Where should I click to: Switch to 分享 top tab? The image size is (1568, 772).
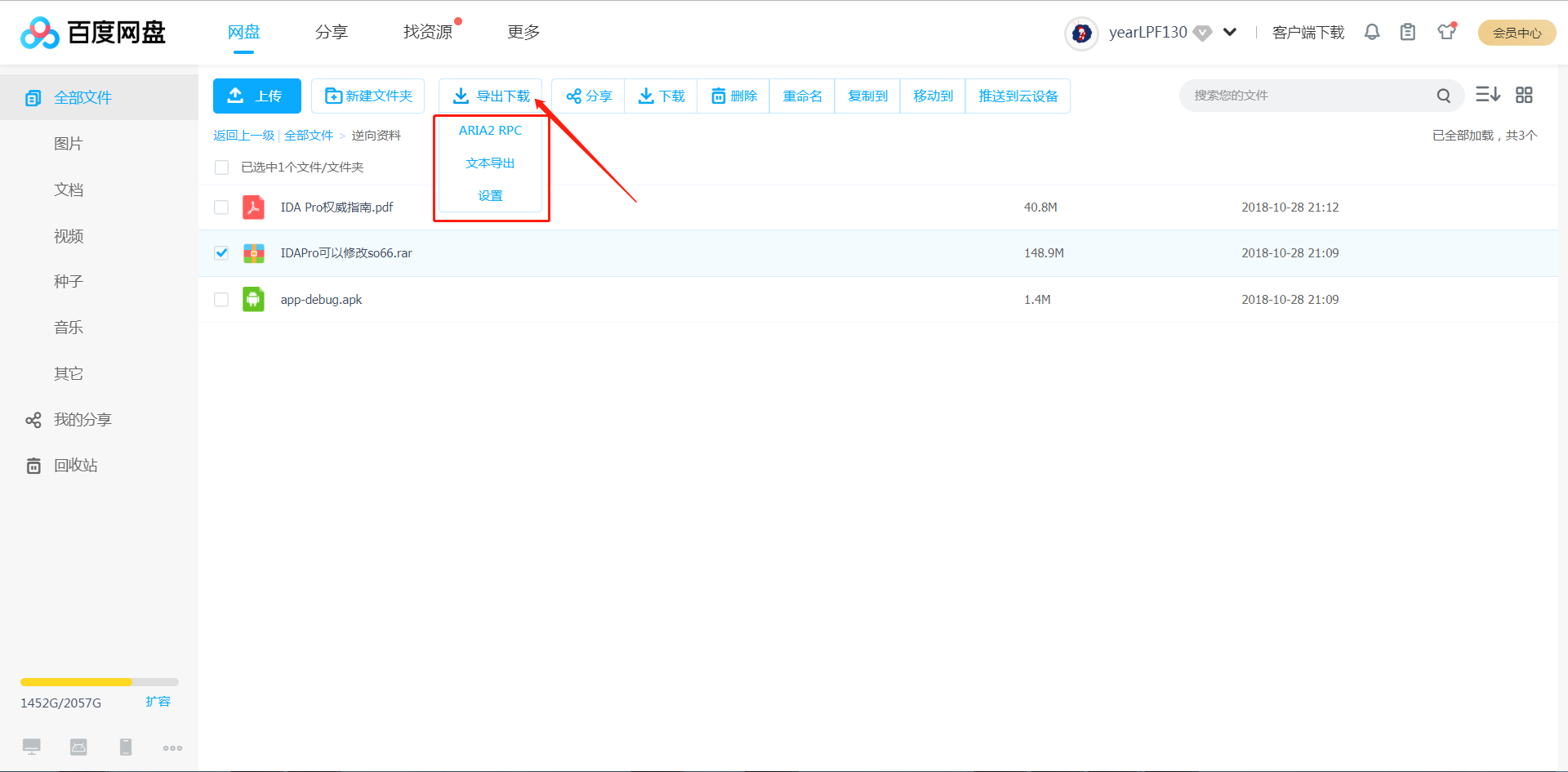point(332,32)
